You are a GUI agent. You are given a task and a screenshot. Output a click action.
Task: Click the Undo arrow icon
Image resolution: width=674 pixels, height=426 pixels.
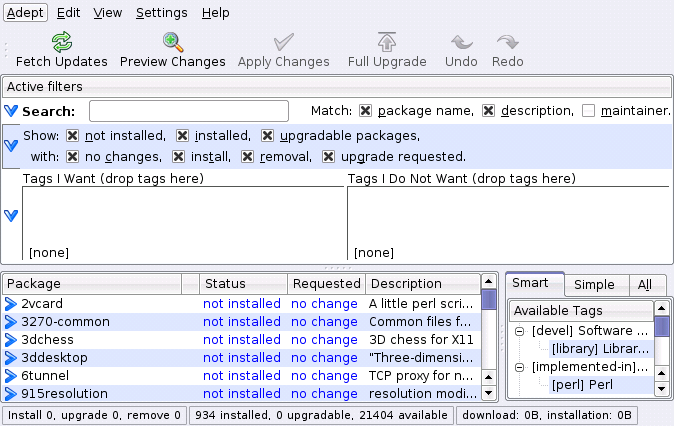point(461,42)
